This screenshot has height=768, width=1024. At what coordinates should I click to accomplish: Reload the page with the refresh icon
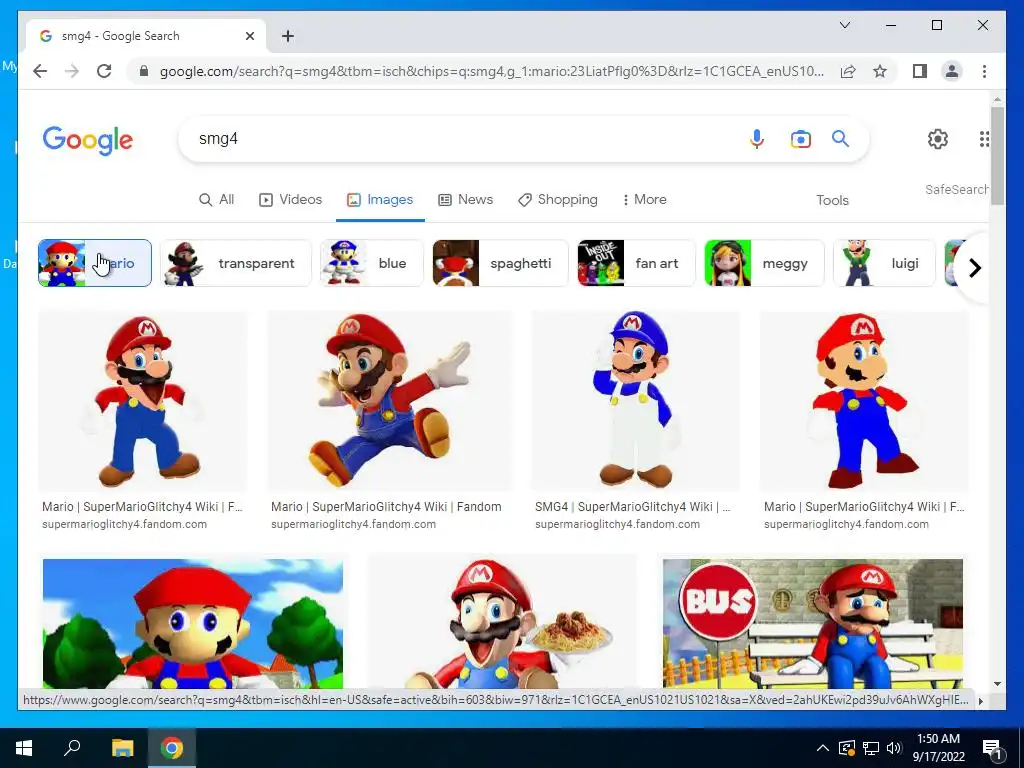[104, 71]
